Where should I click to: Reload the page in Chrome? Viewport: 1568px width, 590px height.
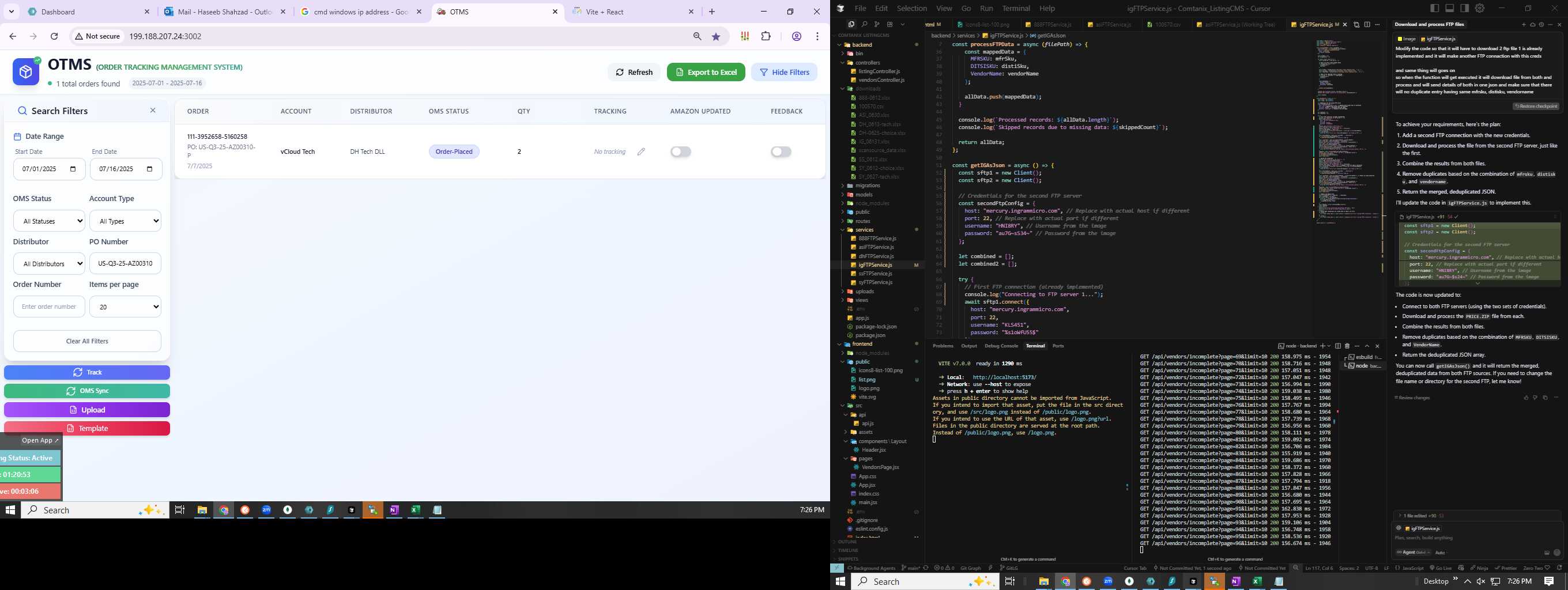[x=54, y=36]
